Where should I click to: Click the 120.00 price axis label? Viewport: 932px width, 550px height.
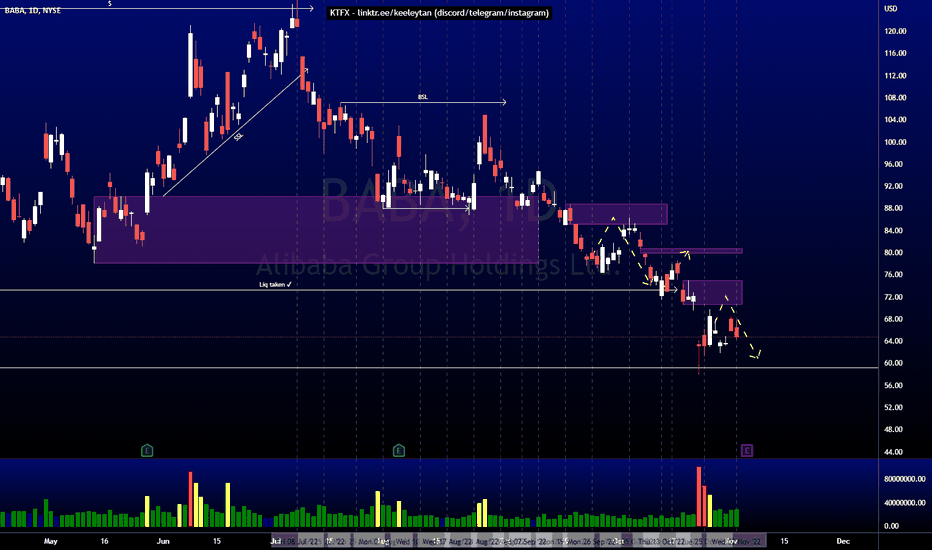[895, 31]
